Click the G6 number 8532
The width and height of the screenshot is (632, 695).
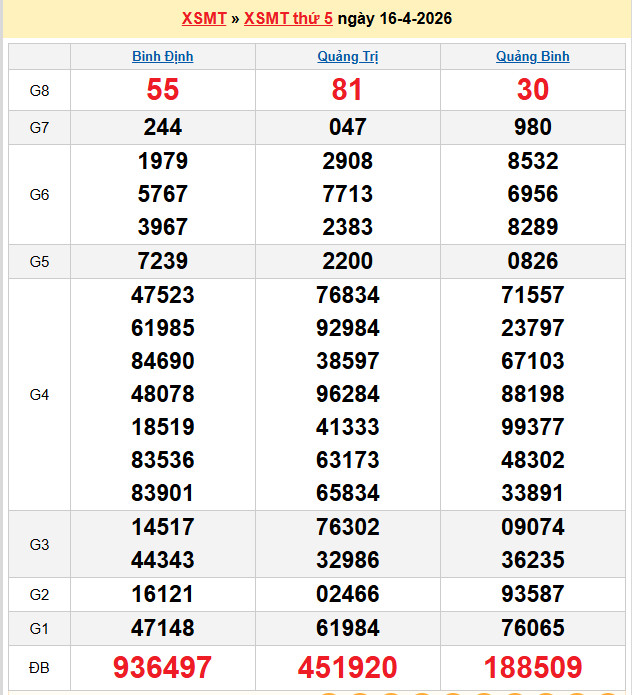pyautogui.click(x=532, y=161)
